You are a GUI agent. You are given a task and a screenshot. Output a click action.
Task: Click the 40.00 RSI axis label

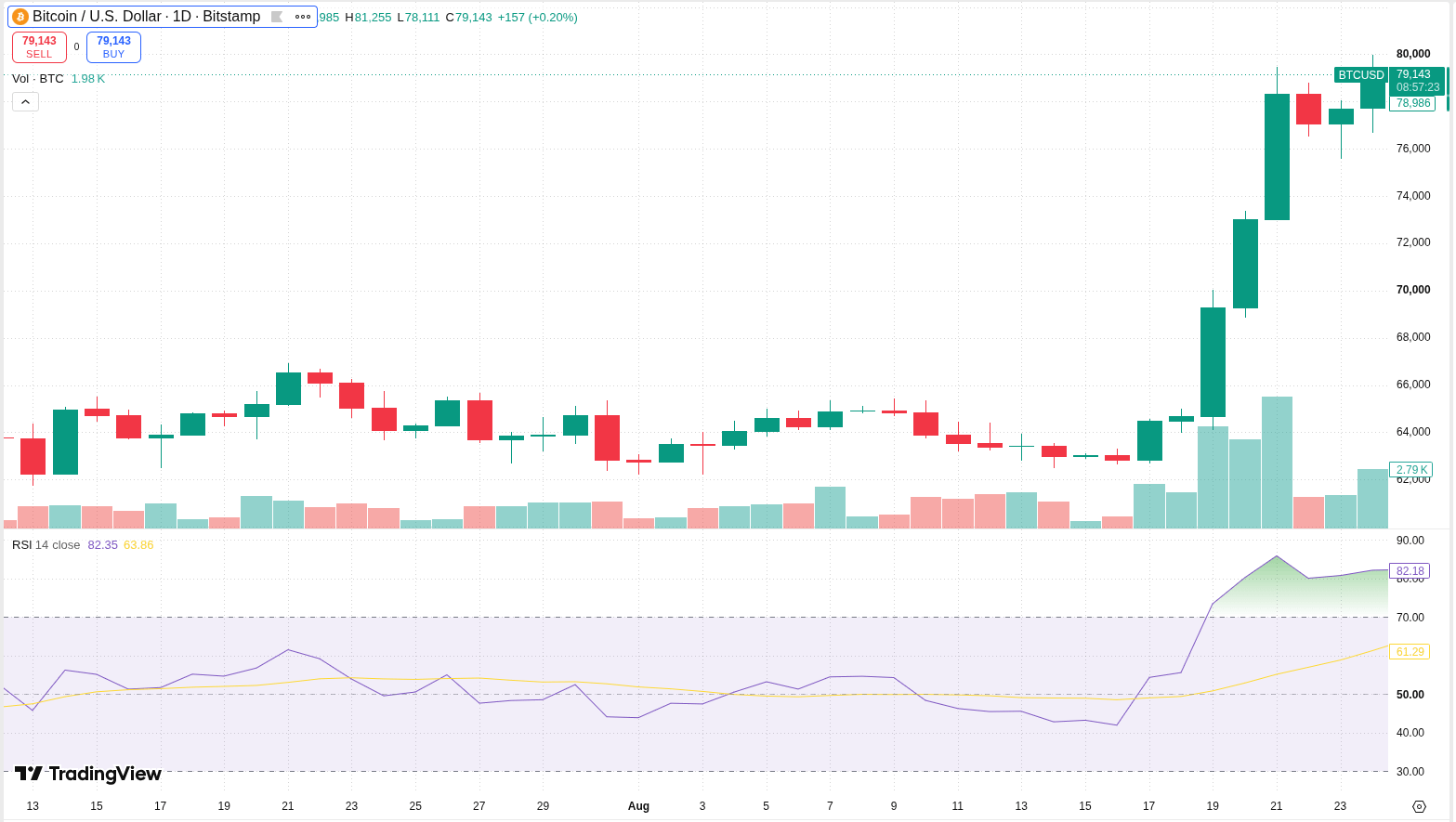coord(1410,733)
